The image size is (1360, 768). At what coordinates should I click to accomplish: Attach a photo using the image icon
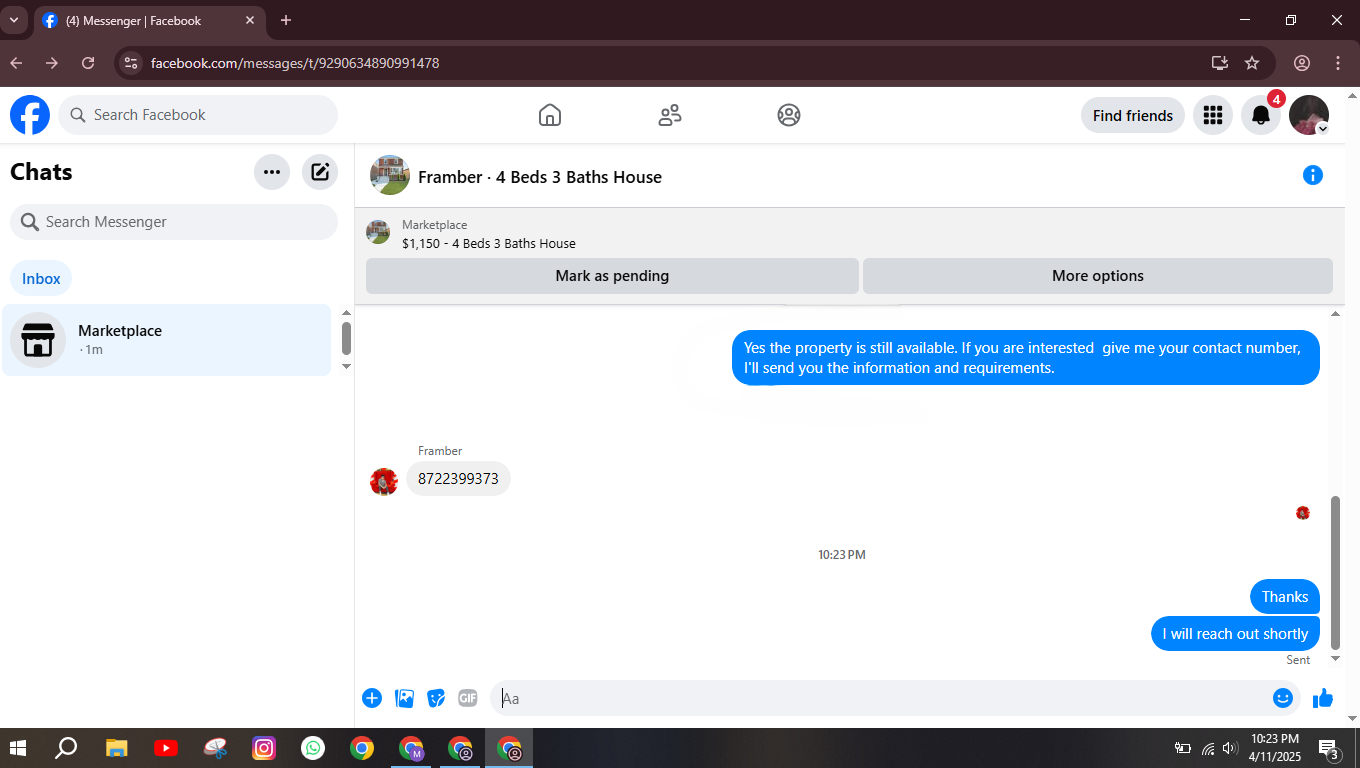tap(404, 698)
